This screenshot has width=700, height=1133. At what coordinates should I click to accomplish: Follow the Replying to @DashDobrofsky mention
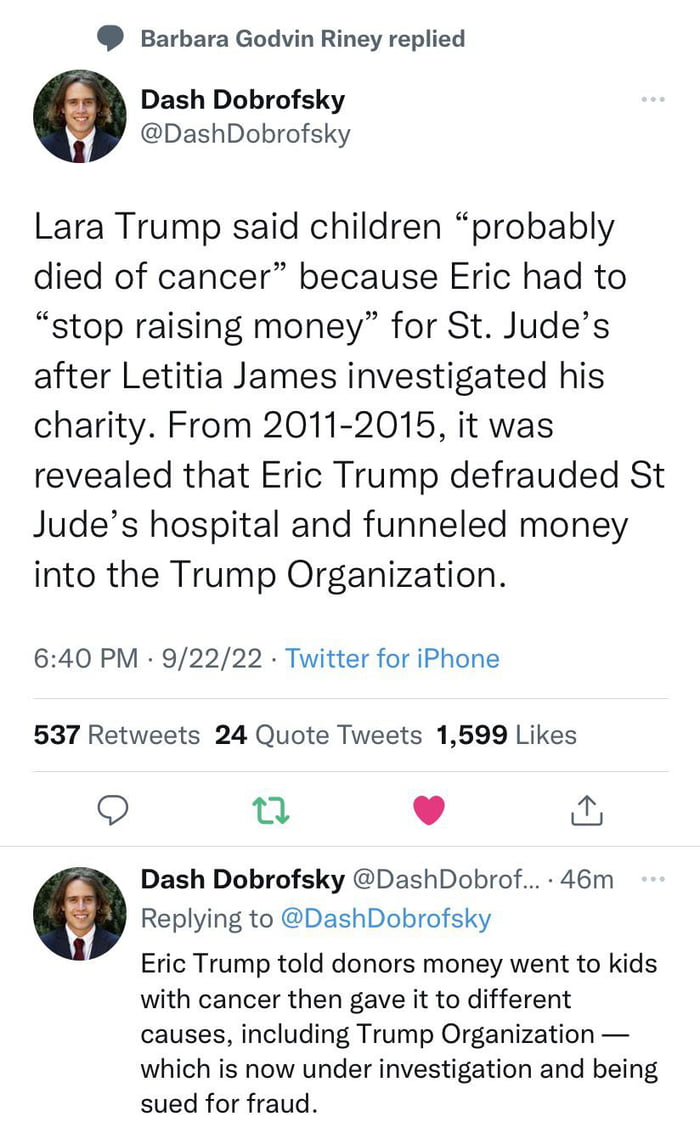pyautogui.click(x=387, y=918)
